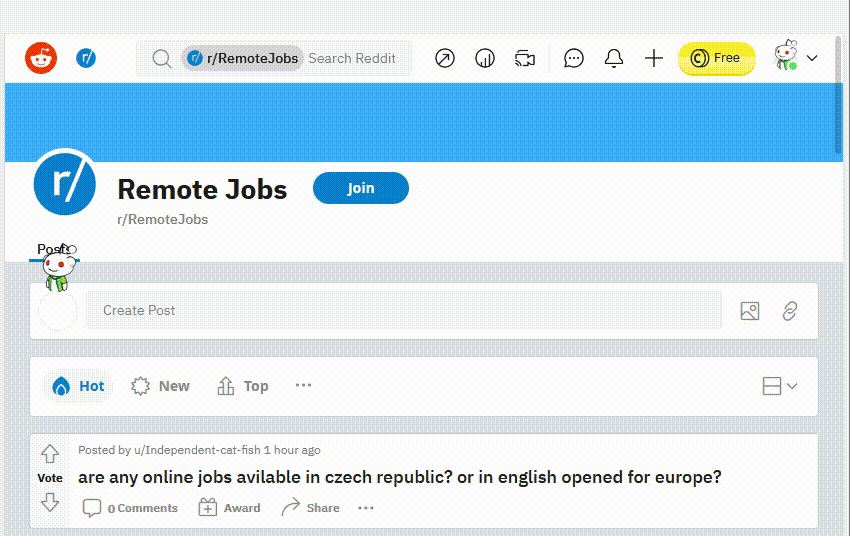
Task: Sort posts by Top
Action: 243,386
